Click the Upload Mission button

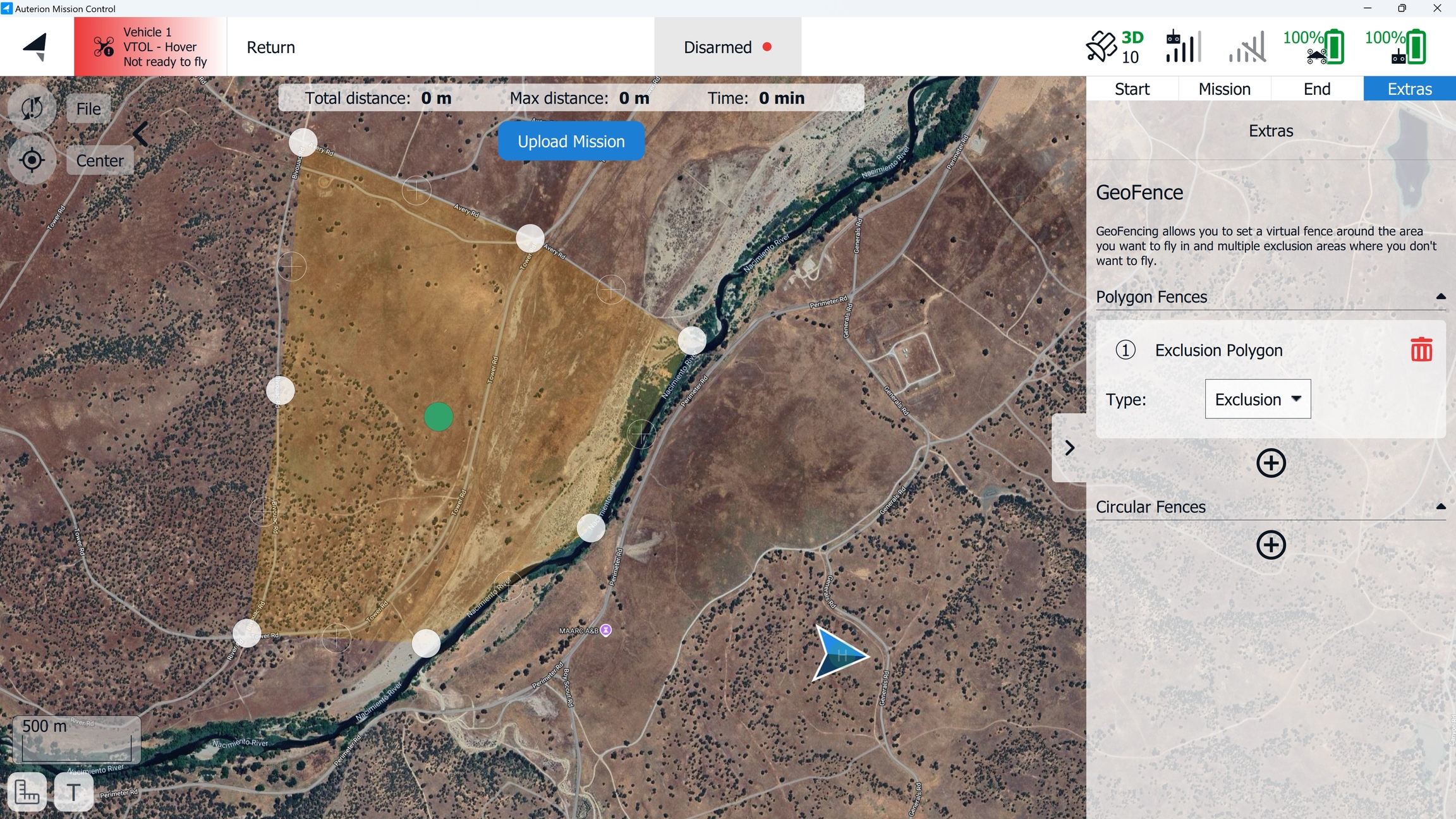coord(571,142)
